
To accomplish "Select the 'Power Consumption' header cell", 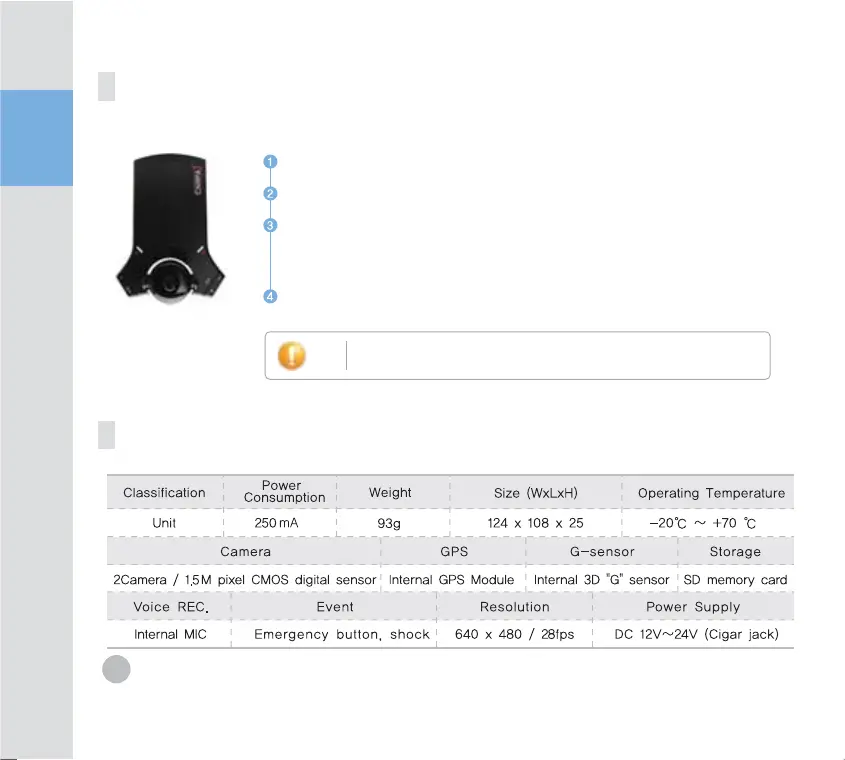I will [280, 493].
